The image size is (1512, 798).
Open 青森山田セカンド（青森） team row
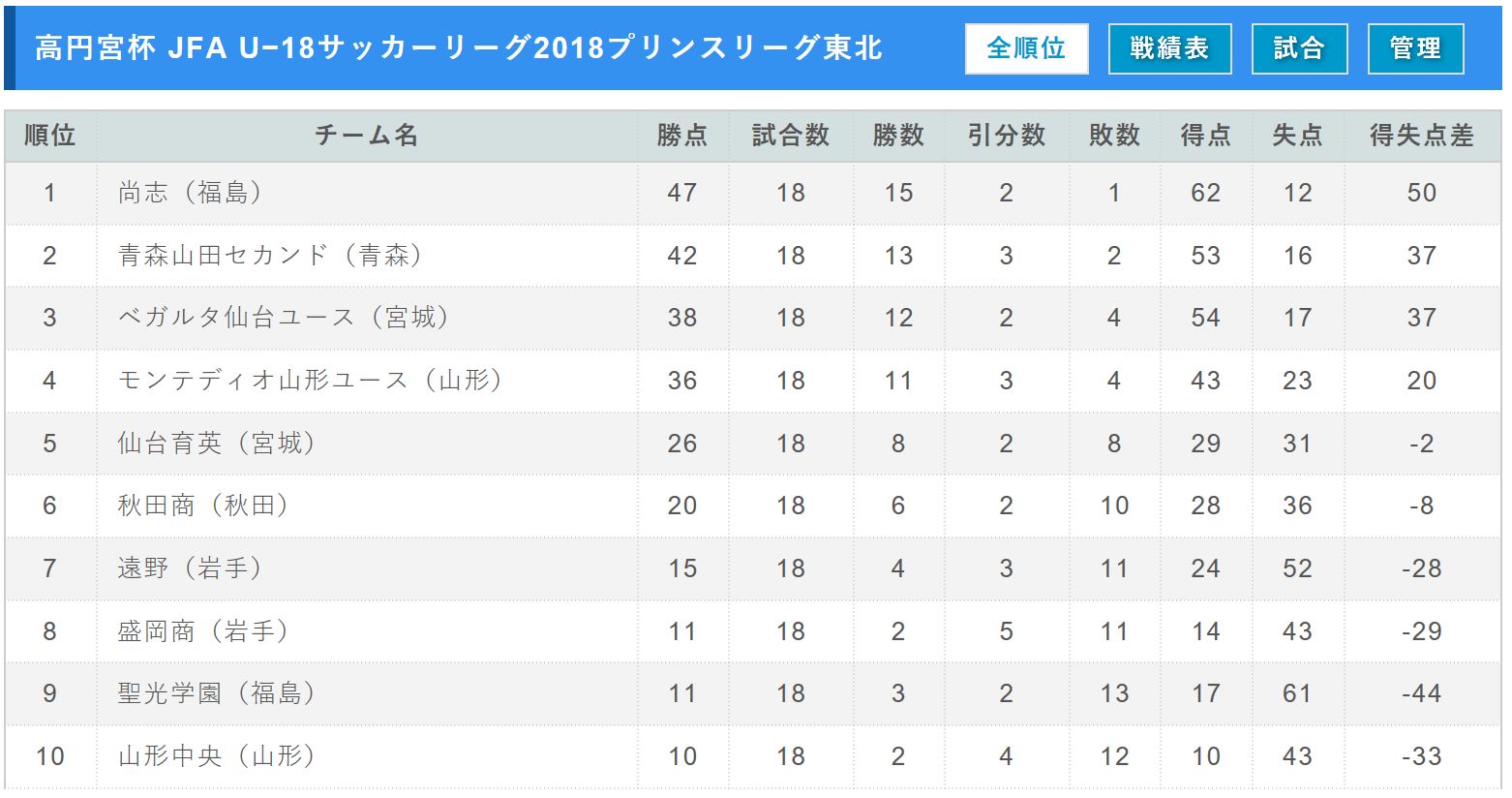click(x=271, y=256)
